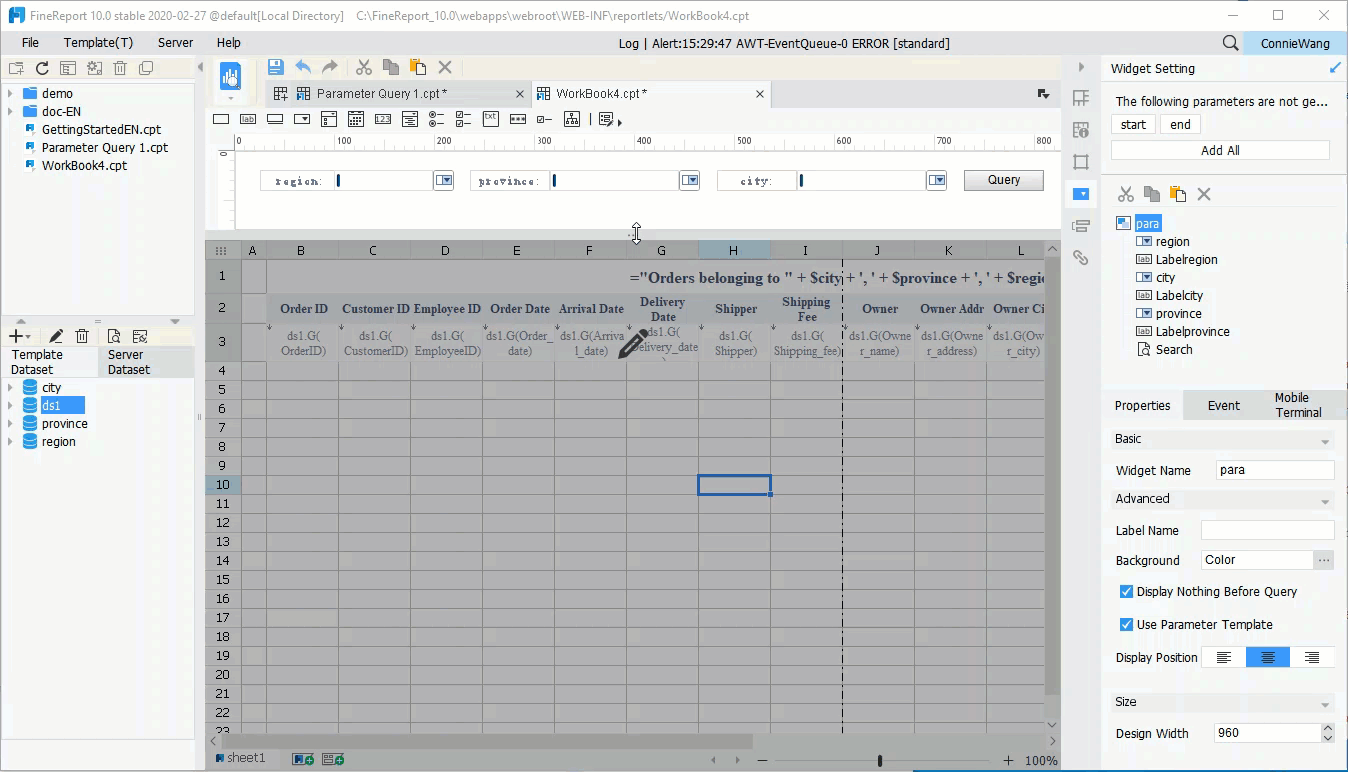The height and width of the screenshot is (772, 1348).
Task: Click the Background color ellipsis button
Action: (x=1324, y=560)
